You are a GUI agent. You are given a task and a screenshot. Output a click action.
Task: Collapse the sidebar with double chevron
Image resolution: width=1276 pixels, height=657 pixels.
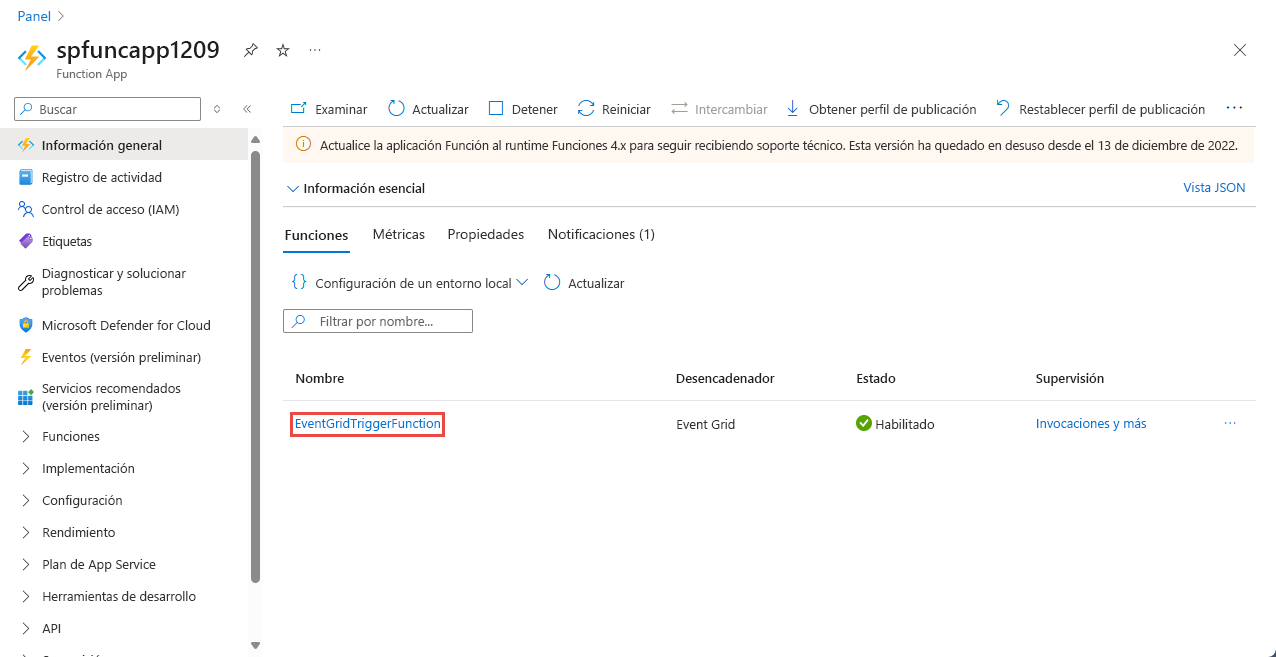(247, 109)
